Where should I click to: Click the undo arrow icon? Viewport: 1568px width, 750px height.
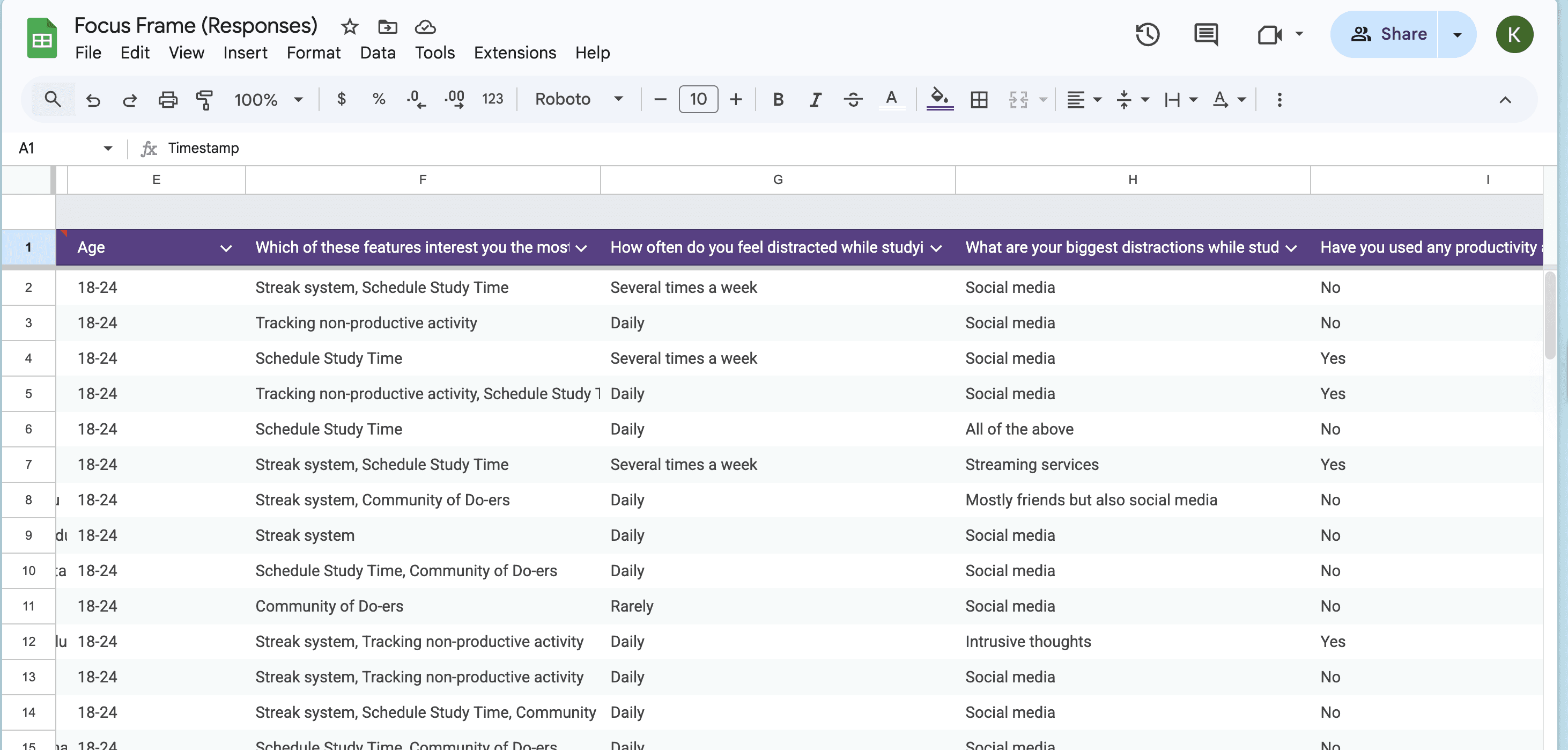click(x=93, y=99)
